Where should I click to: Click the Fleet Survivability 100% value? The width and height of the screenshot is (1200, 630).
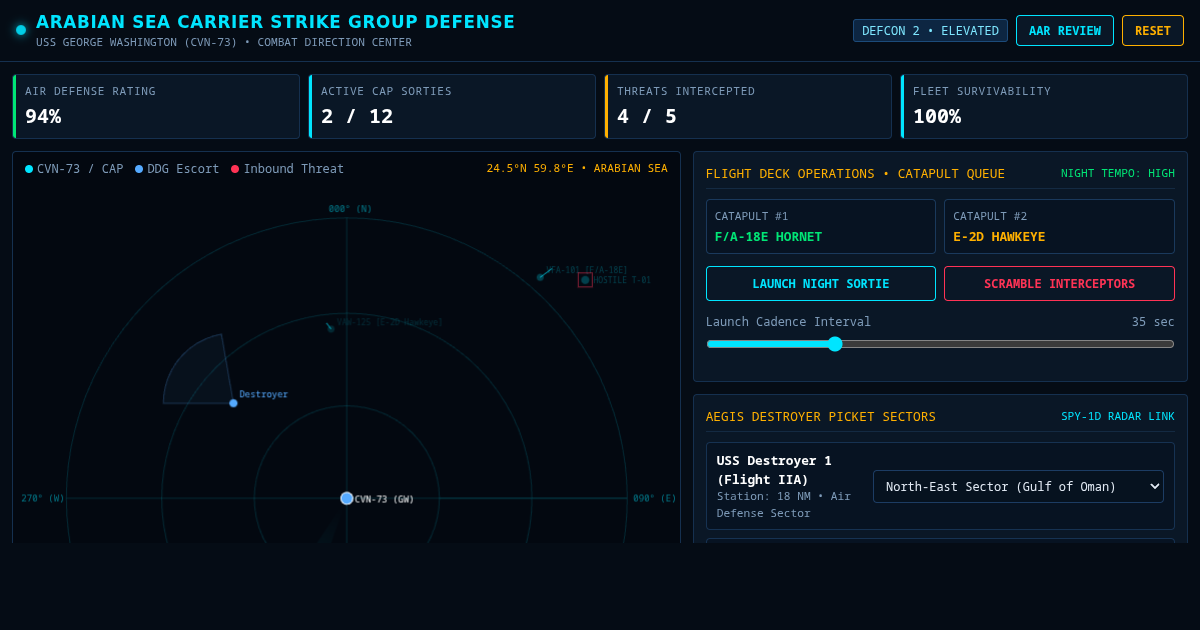(x=937, y=116)
